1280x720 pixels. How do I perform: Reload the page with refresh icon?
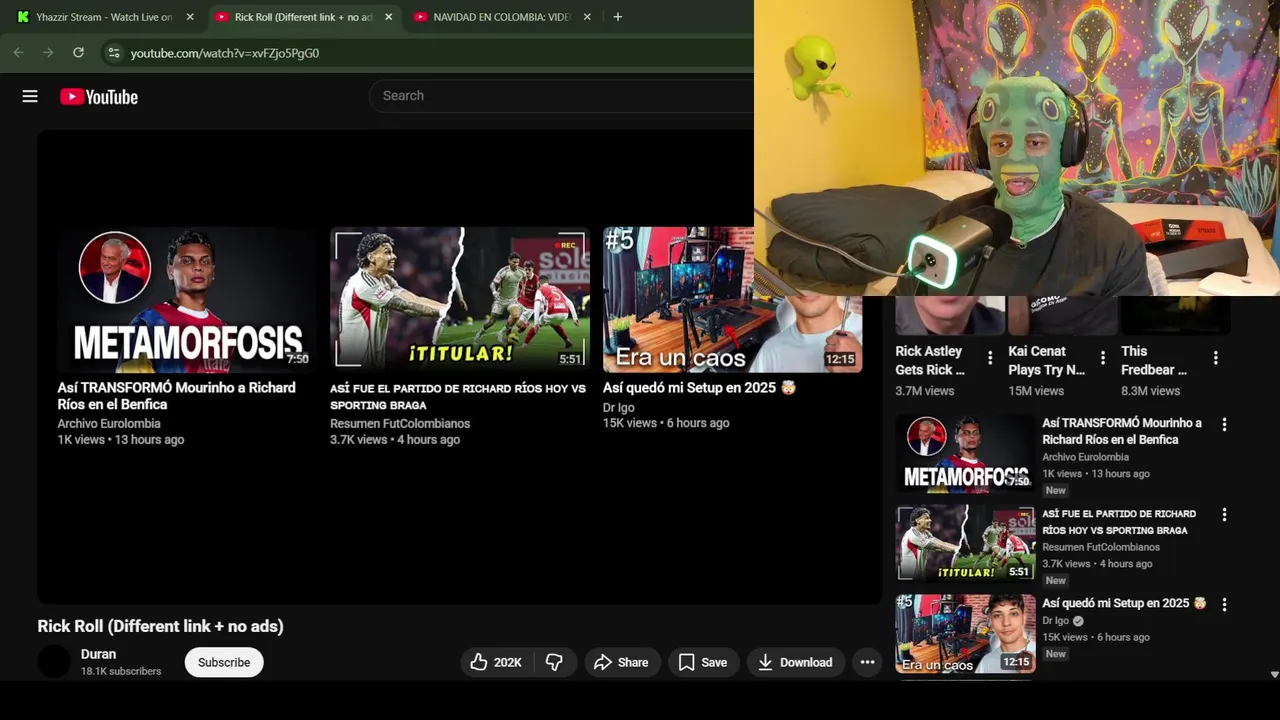pos(78,53)
